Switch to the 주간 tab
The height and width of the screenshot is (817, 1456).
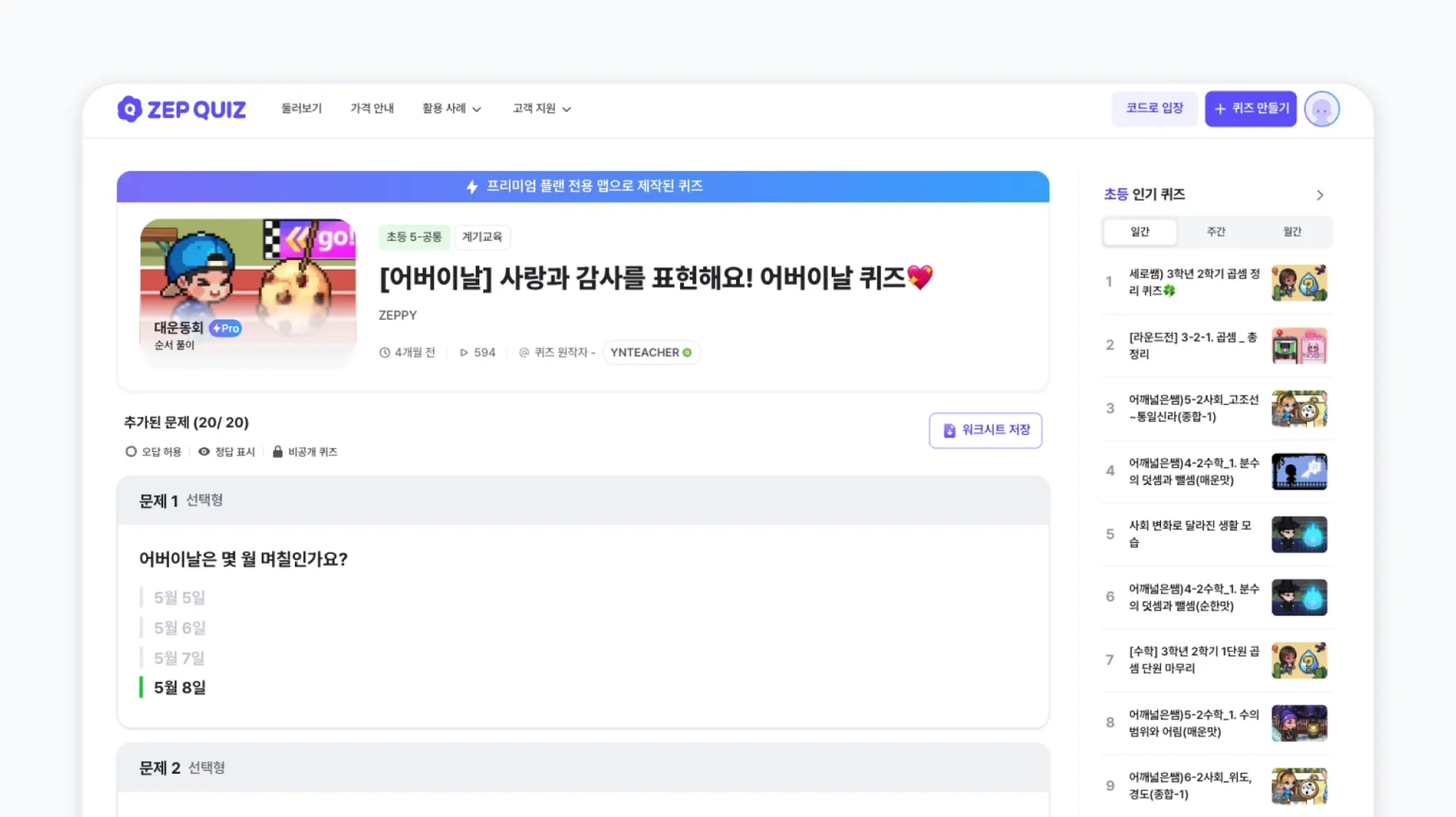[x=1216, y=232]
